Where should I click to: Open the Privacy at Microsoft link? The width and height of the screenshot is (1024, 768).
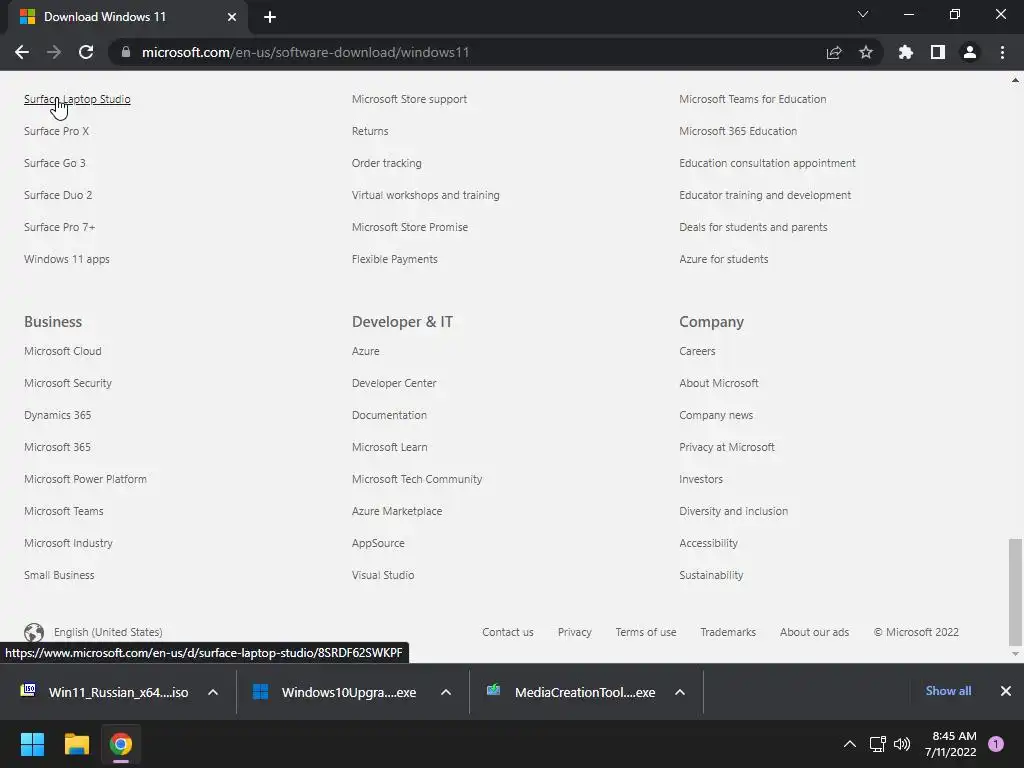coord(727,447)
